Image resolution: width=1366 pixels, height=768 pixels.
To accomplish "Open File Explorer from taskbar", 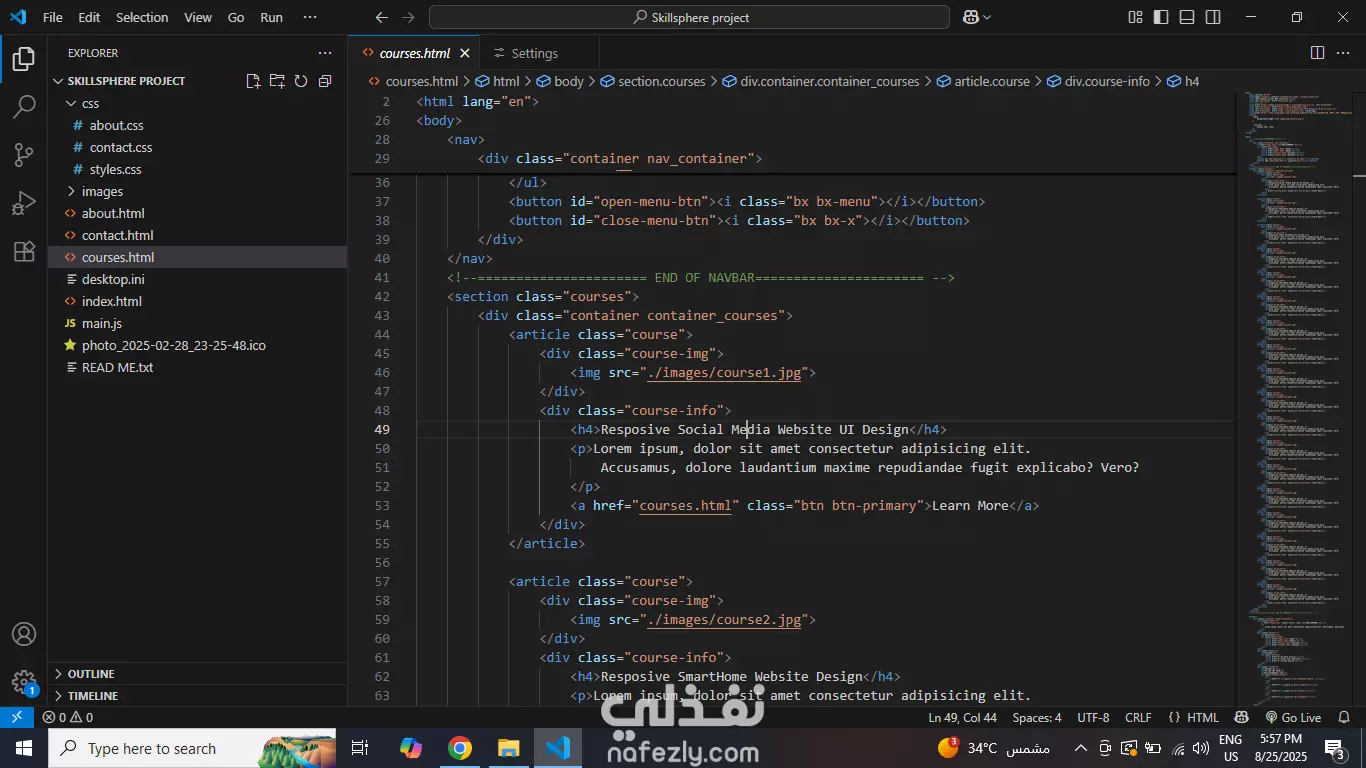I will [x=509, y=748].
